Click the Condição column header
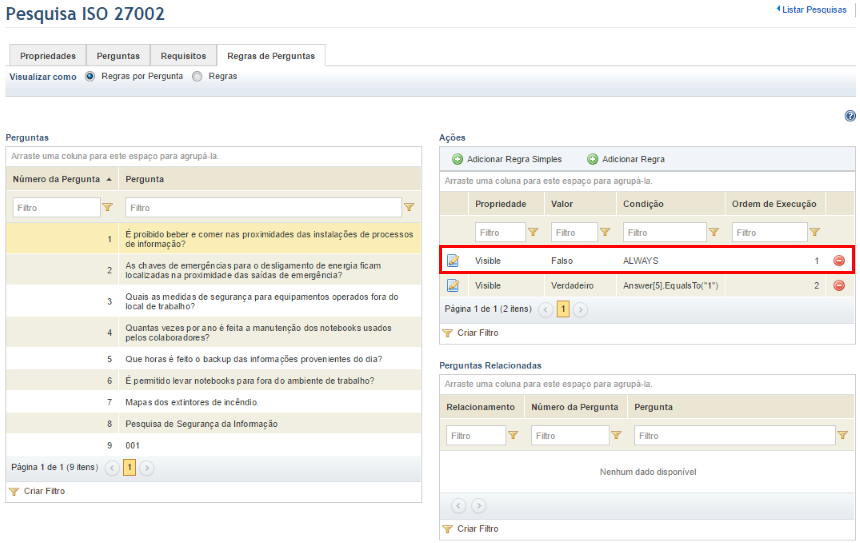860x543 pixels. (671, 203)
